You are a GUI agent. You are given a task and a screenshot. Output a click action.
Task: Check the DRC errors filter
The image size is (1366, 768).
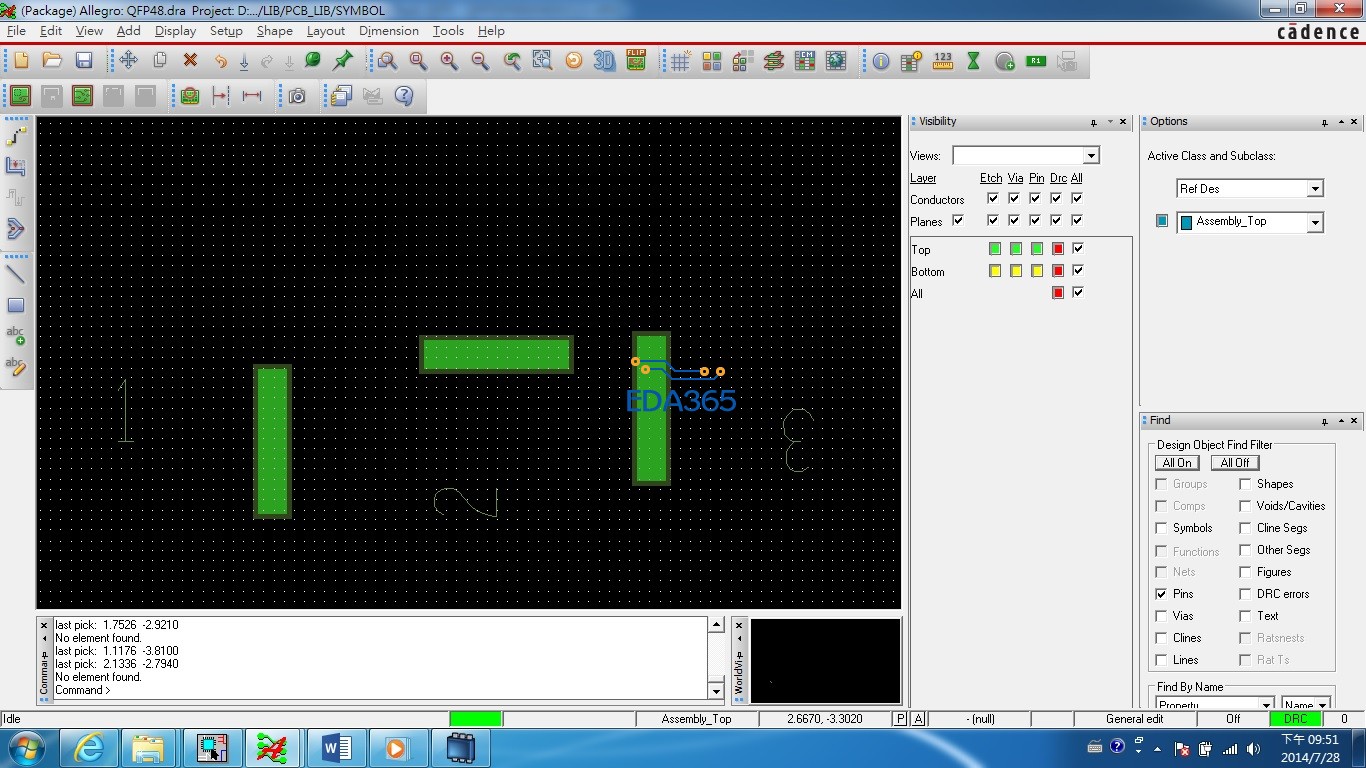[x=1245, y=594]
